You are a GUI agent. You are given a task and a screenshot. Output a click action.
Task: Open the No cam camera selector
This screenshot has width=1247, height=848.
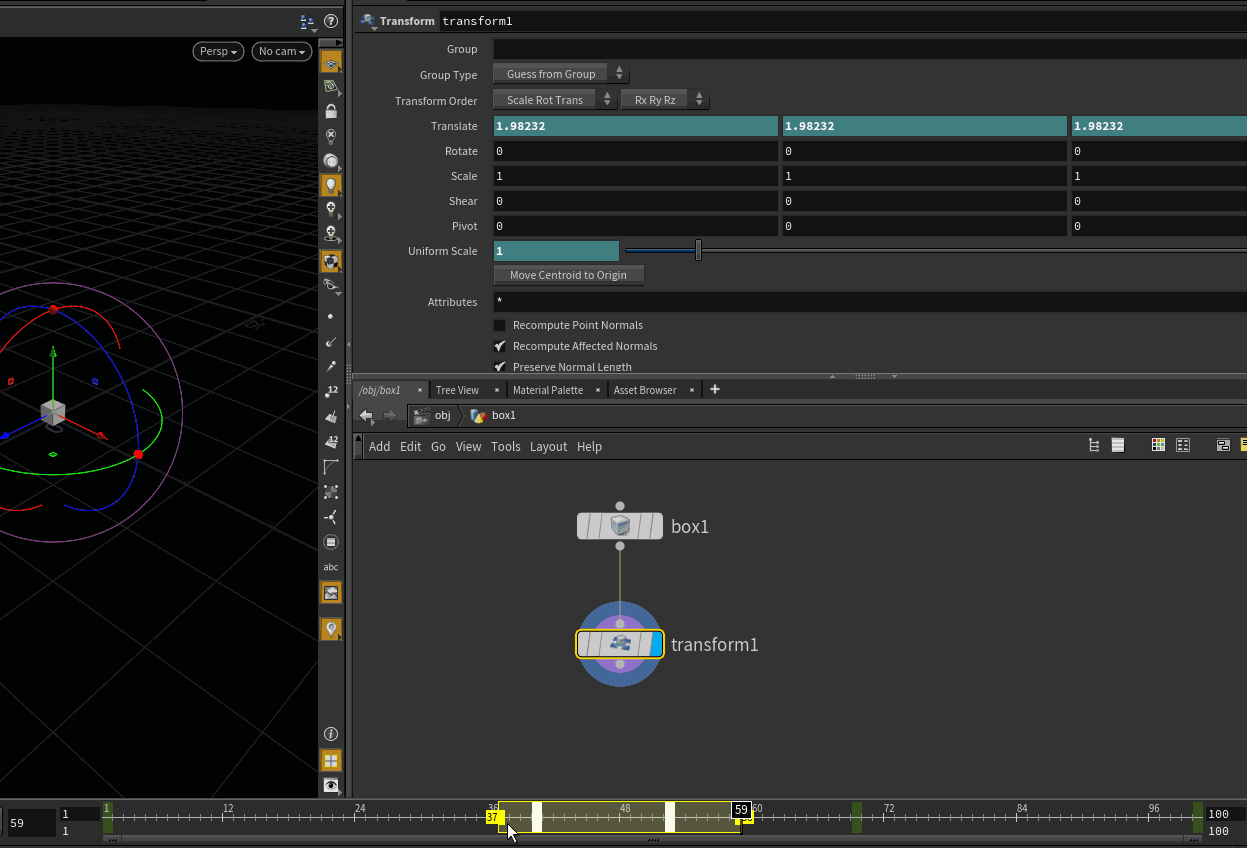(281, 51)
